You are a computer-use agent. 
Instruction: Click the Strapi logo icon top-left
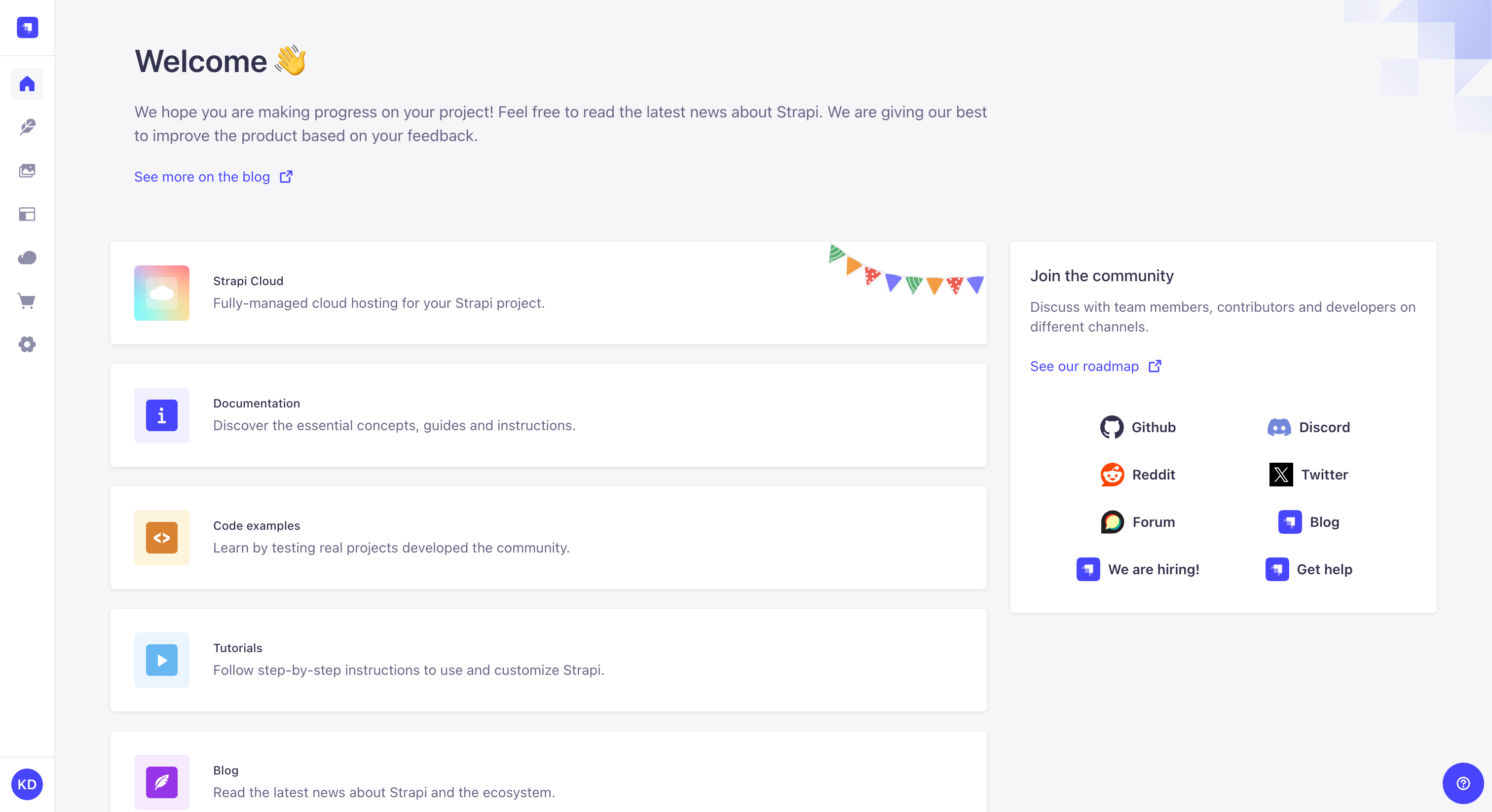pos(27,27)
